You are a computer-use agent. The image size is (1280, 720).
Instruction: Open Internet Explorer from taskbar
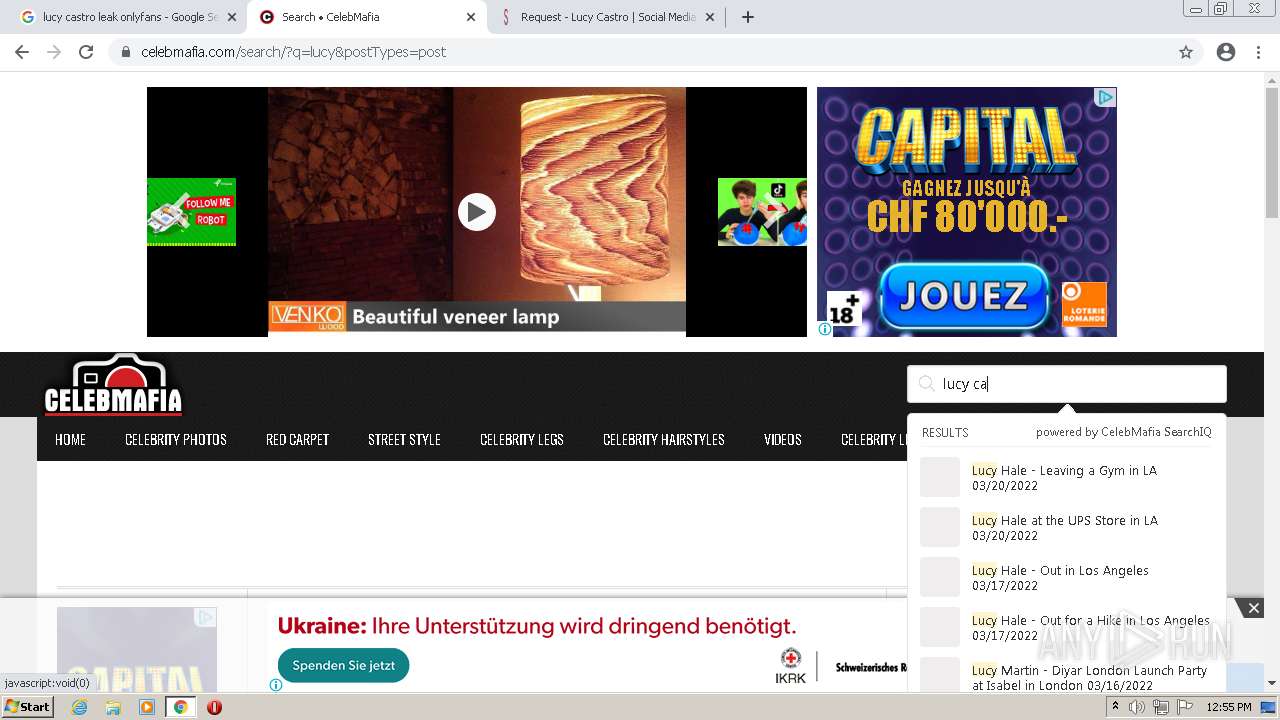79,707
